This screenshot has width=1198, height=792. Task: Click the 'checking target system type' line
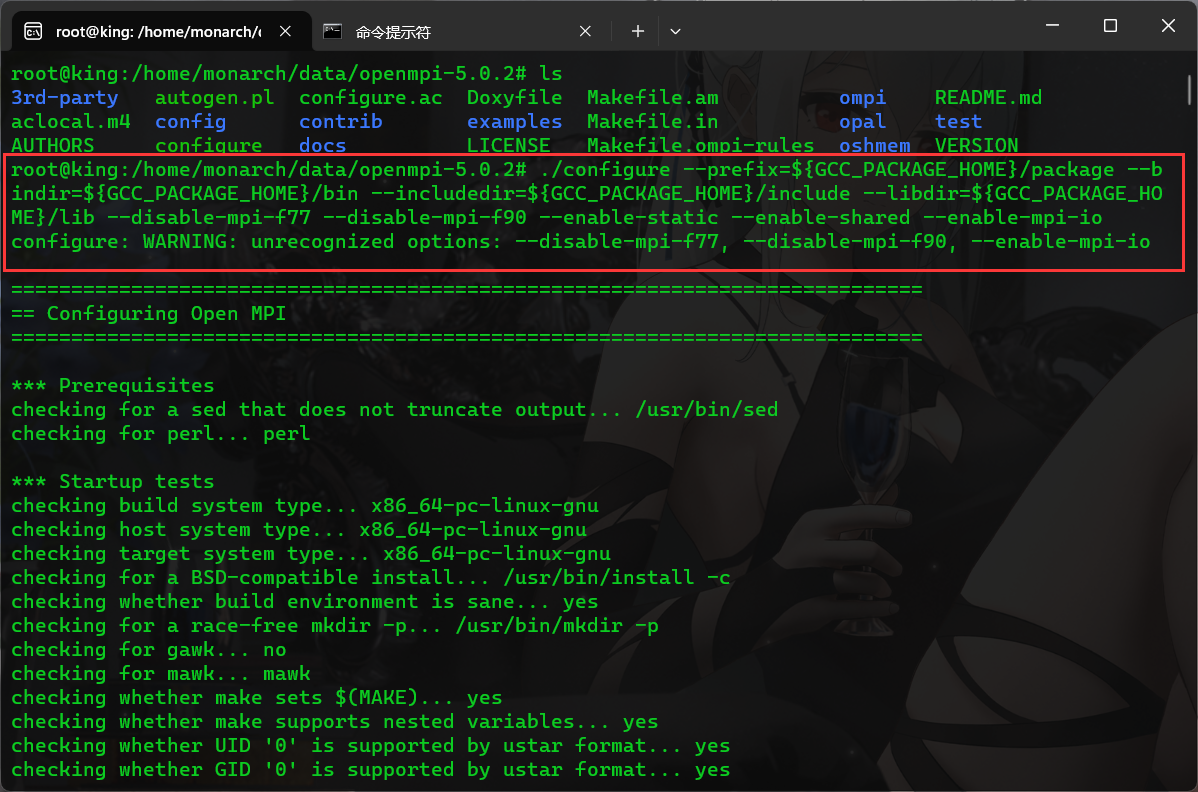310,553
